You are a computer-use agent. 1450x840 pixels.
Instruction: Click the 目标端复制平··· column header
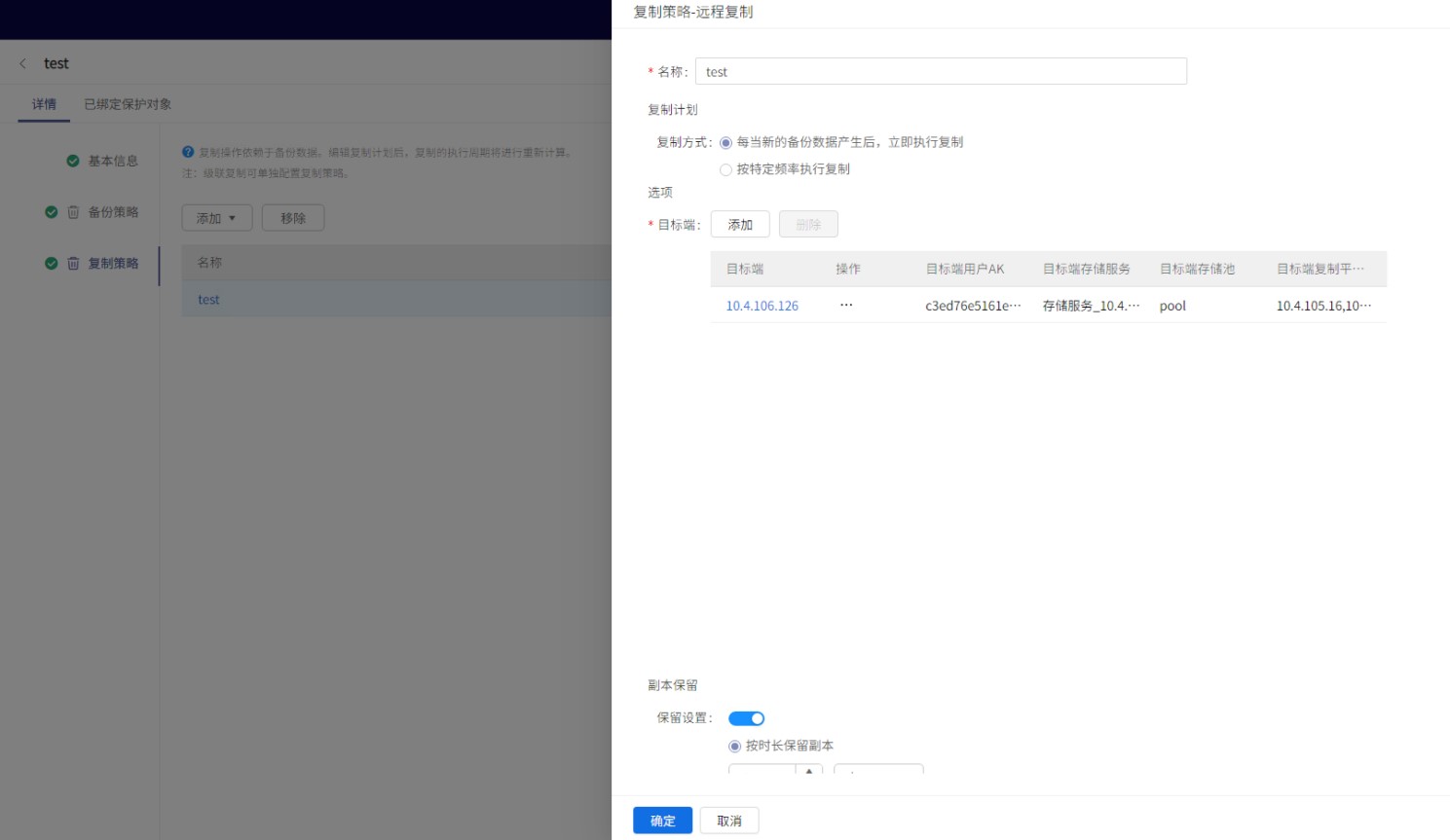[x=1320, y=269]
